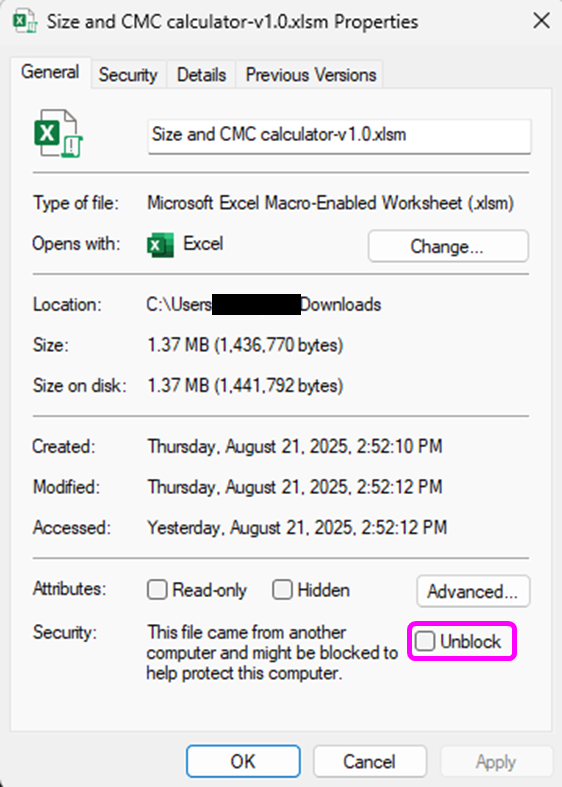Screen dimensions: 562x787
Task: Select the General tab
Action: (x=50, y=72)
